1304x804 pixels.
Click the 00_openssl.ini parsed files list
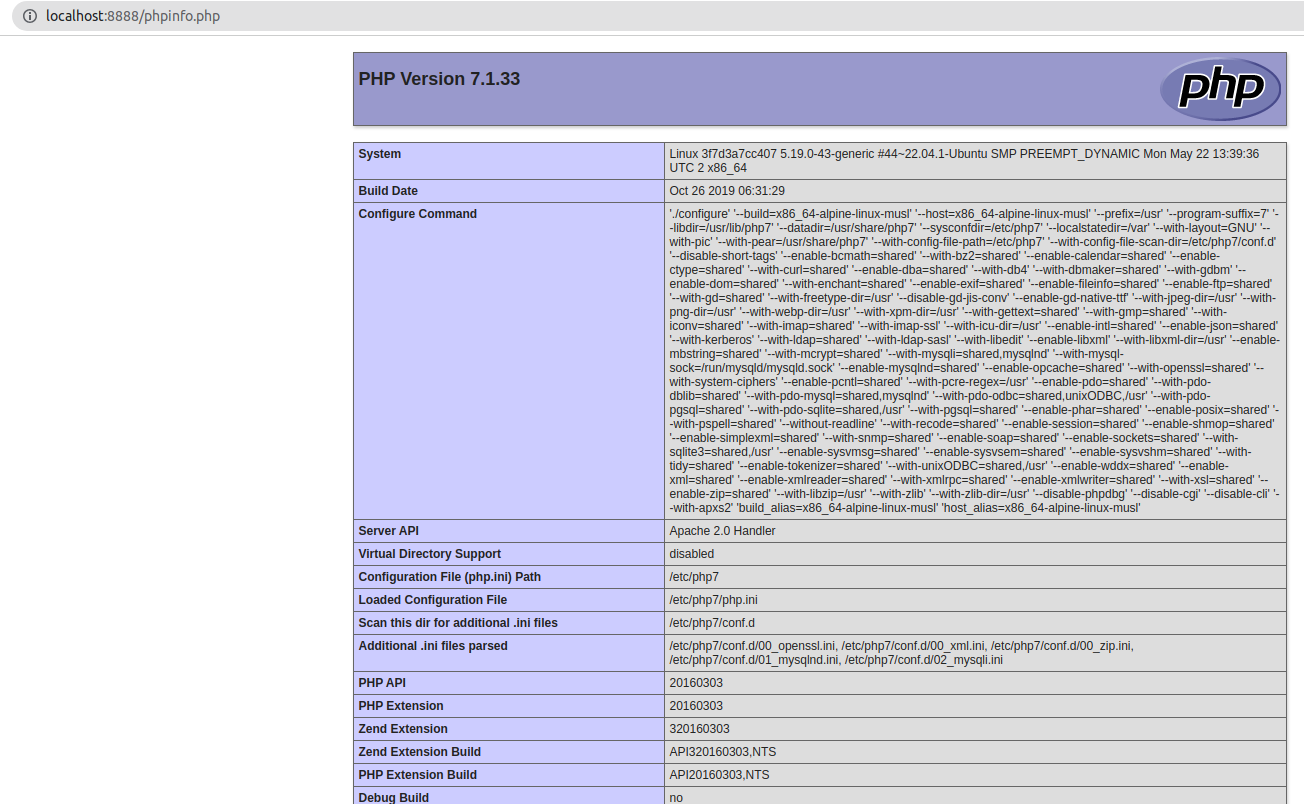(901, 653)
